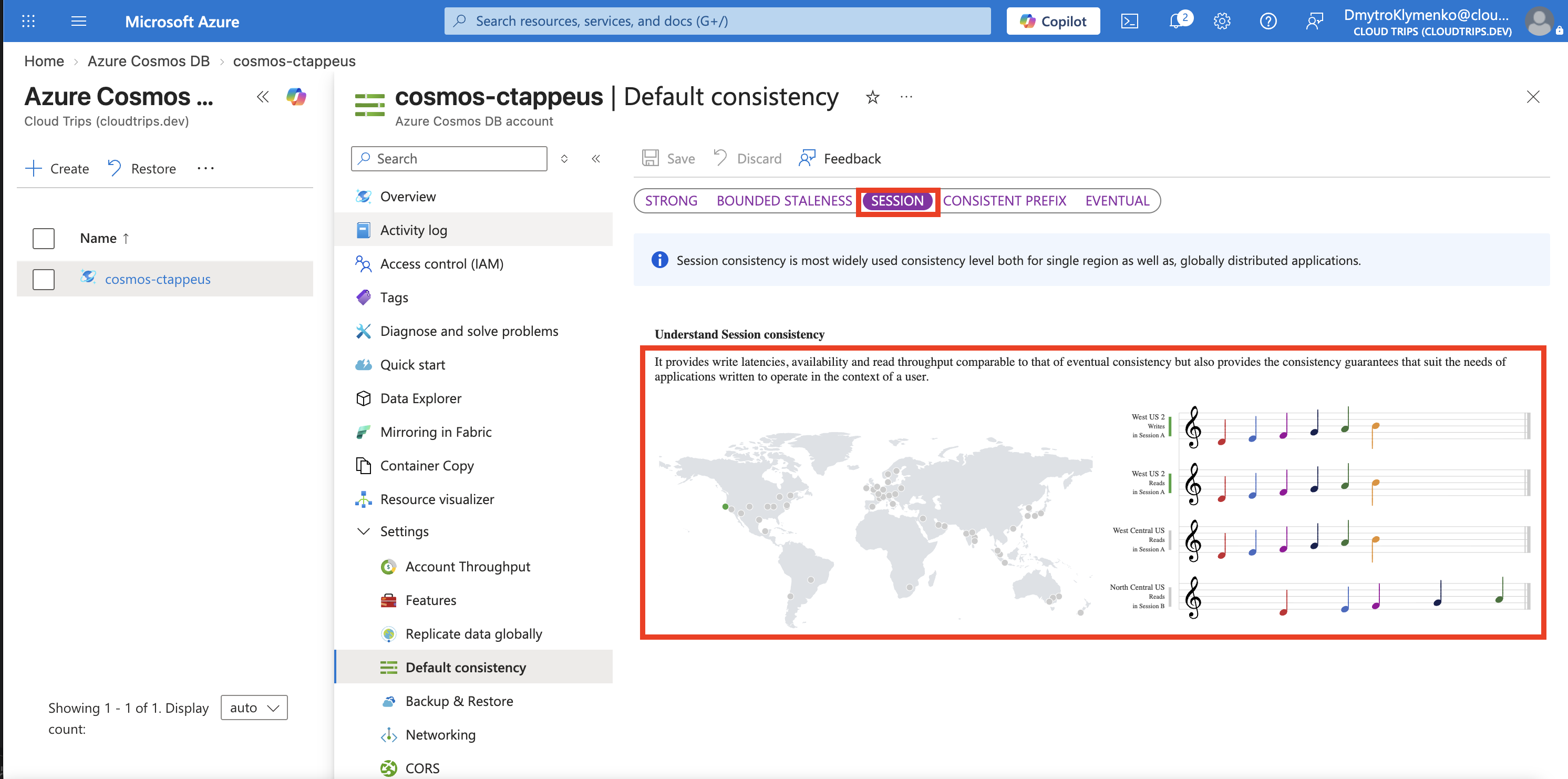Screen dimensions: 1568x779
Task: Close the Default consistency blade
Action: tap(1533, 97)
